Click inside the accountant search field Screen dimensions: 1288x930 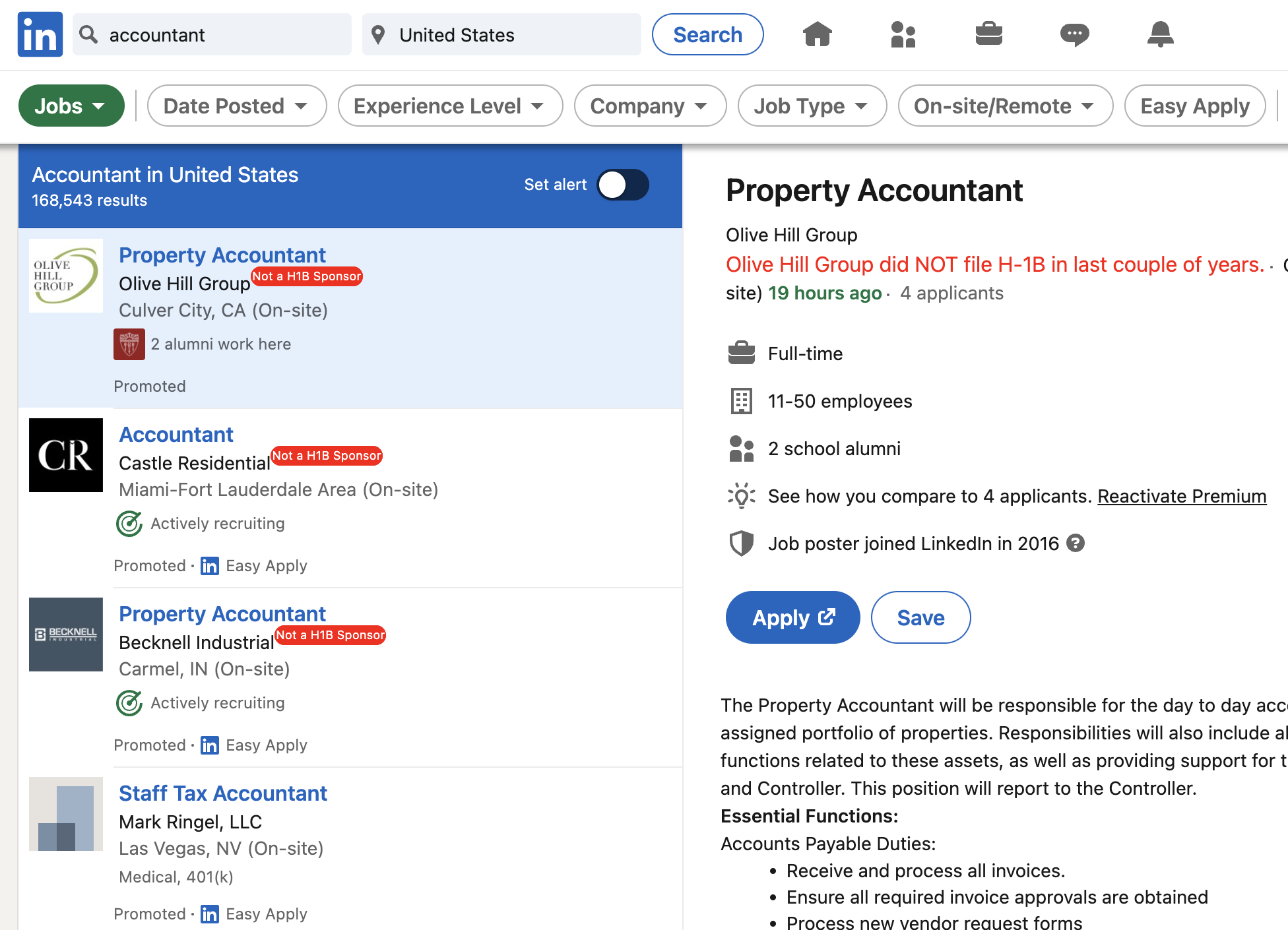(x=211, y=34)
